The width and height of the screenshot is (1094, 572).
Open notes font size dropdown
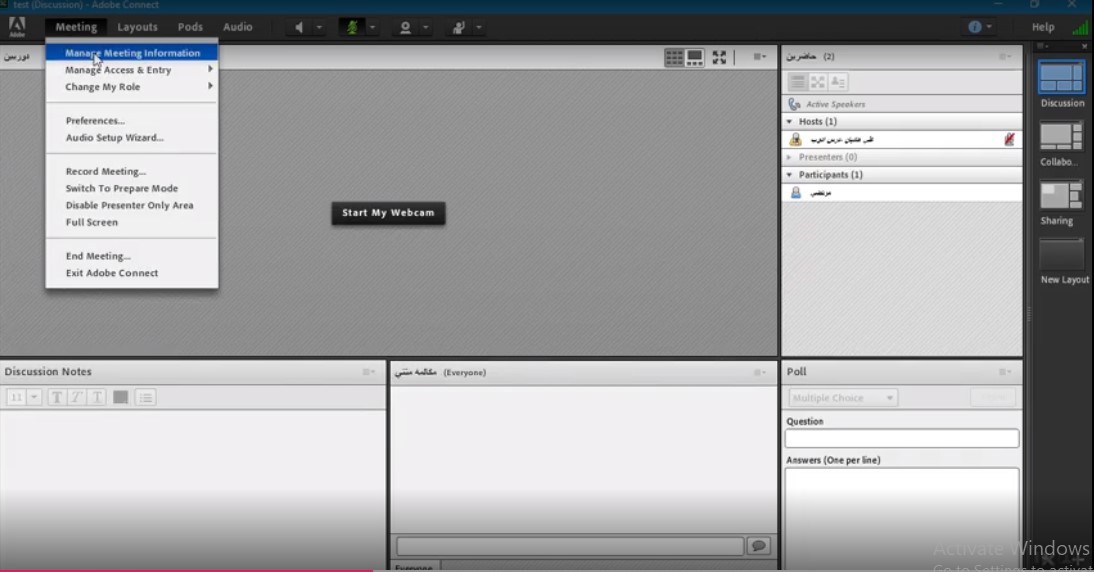click(33, 398)
